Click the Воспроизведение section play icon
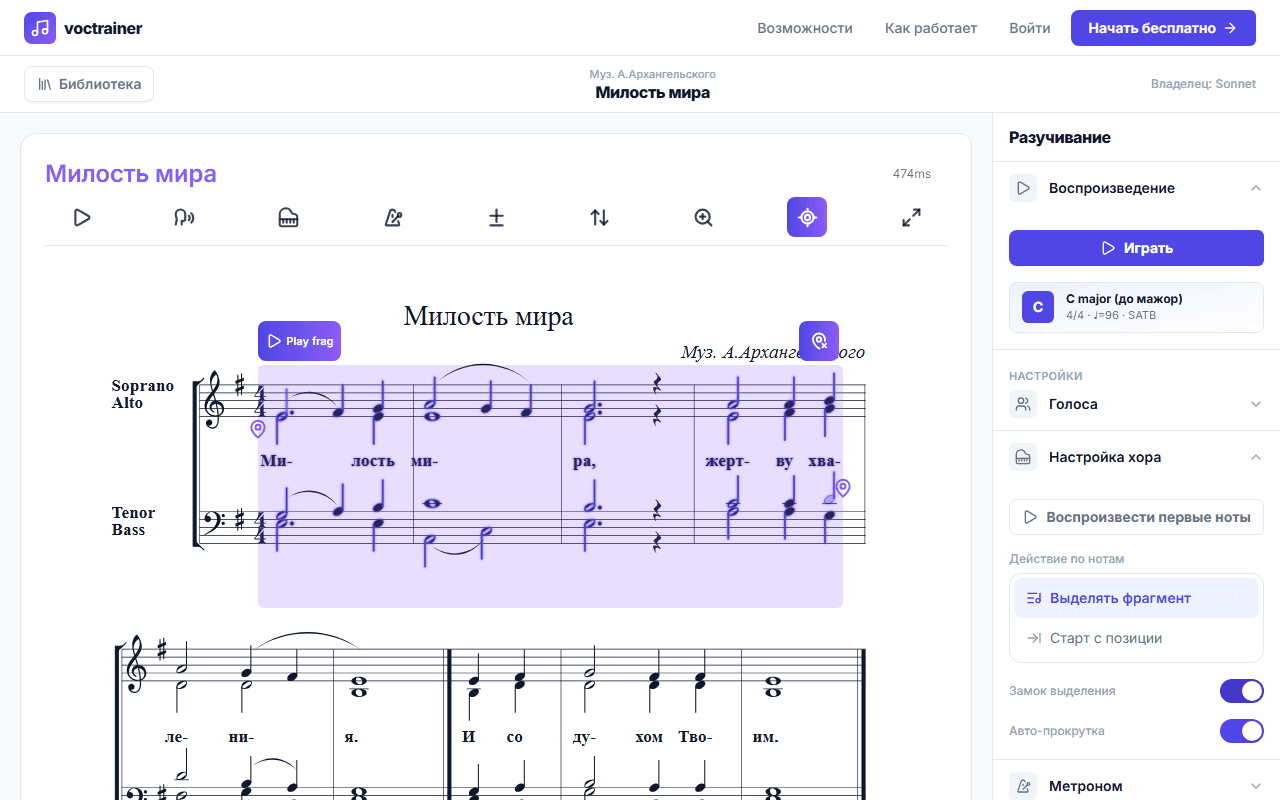The image size is (1280, 800). [x=1023, y=188]
